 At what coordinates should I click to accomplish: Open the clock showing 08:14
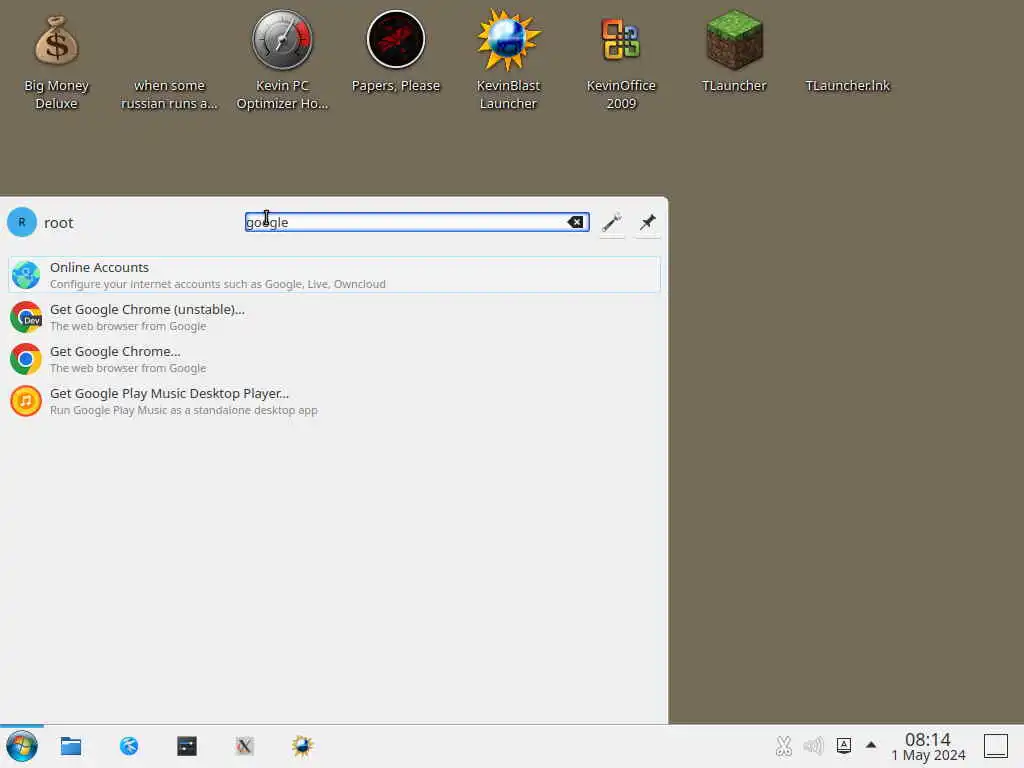coord(928,746)
